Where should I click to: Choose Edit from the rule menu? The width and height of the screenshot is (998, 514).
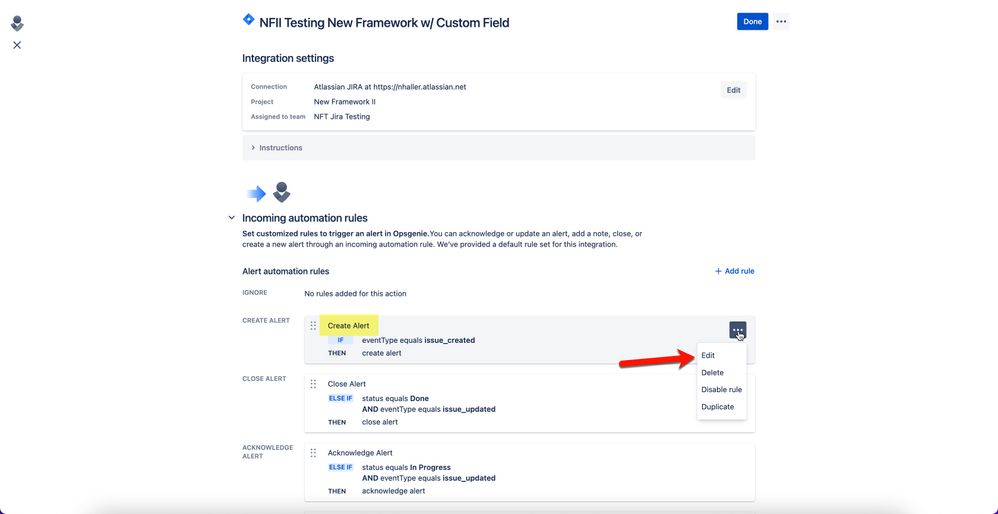tap(708, 356)
